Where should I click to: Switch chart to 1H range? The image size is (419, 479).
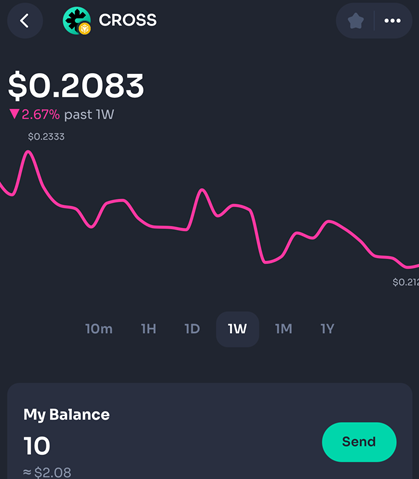click(x=149, y=329)
